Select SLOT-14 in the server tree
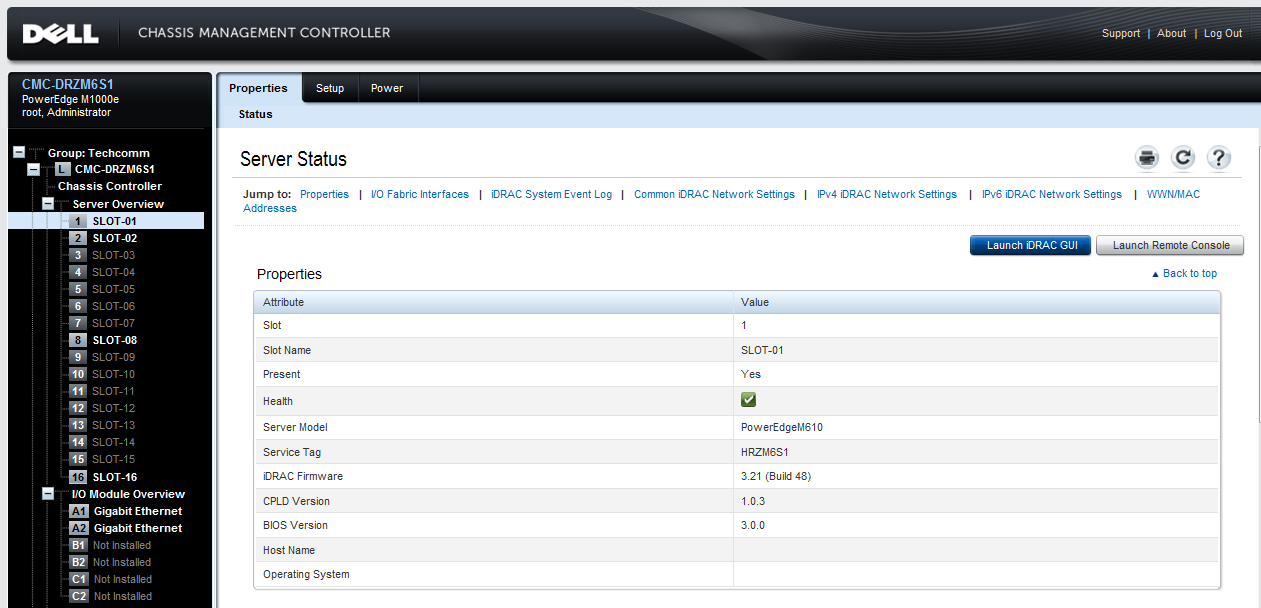Screen dimensions: 1261x608 (x=114, y=442)
